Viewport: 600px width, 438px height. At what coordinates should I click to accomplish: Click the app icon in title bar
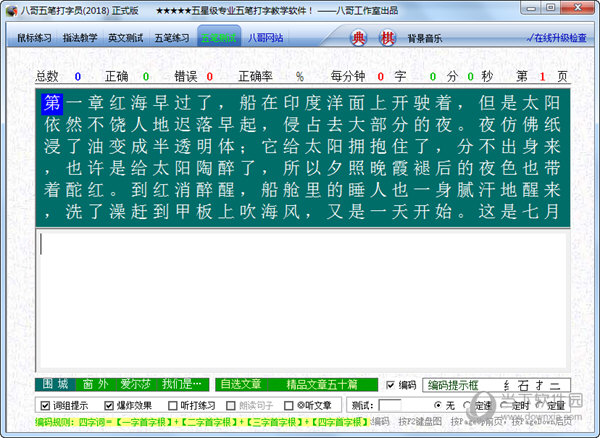pos(11,11)
